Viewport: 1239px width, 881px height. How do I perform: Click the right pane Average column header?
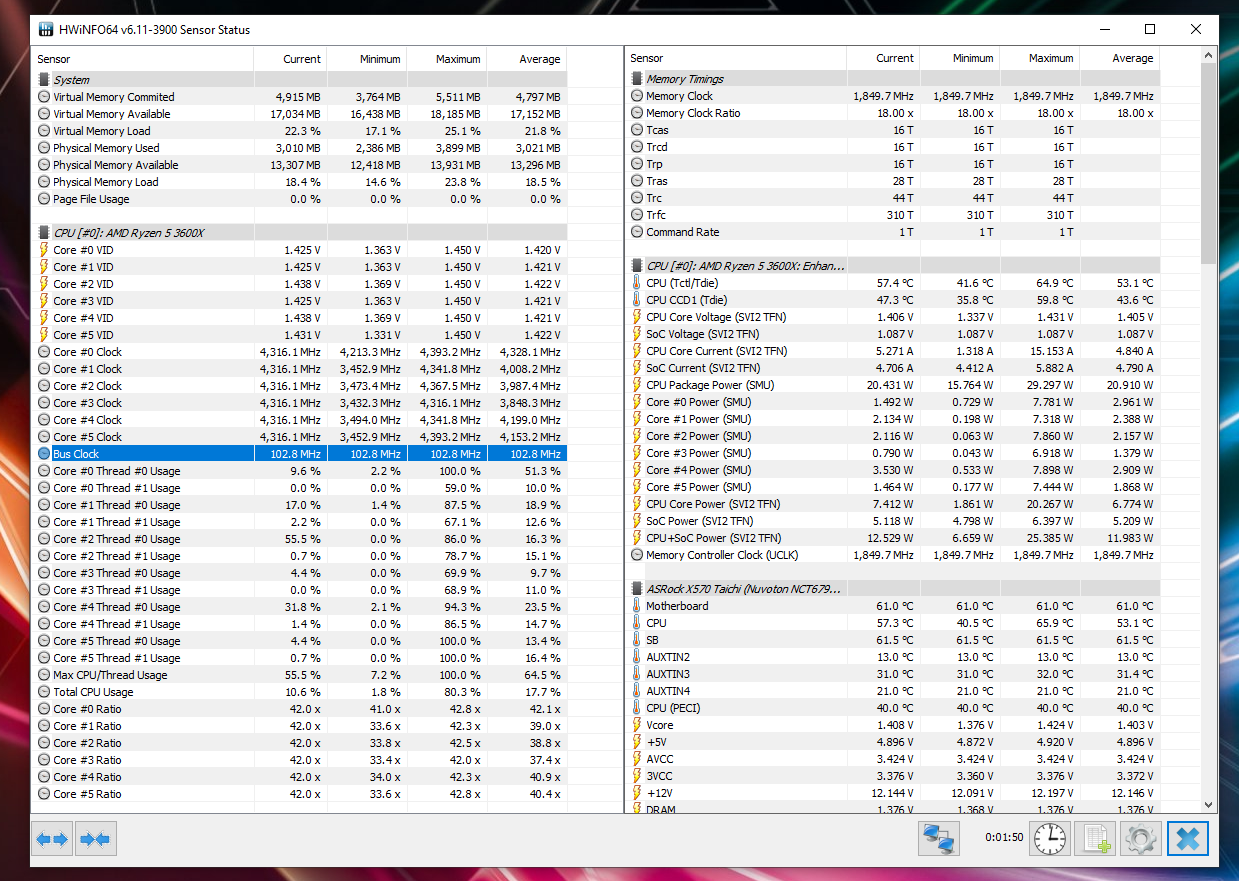click(1120, 58)
